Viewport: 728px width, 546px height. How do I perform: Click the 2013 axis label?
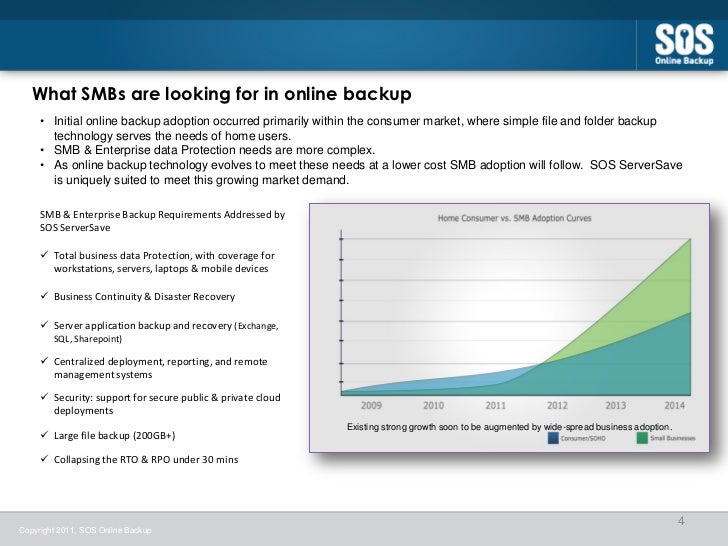coord(616,405)
